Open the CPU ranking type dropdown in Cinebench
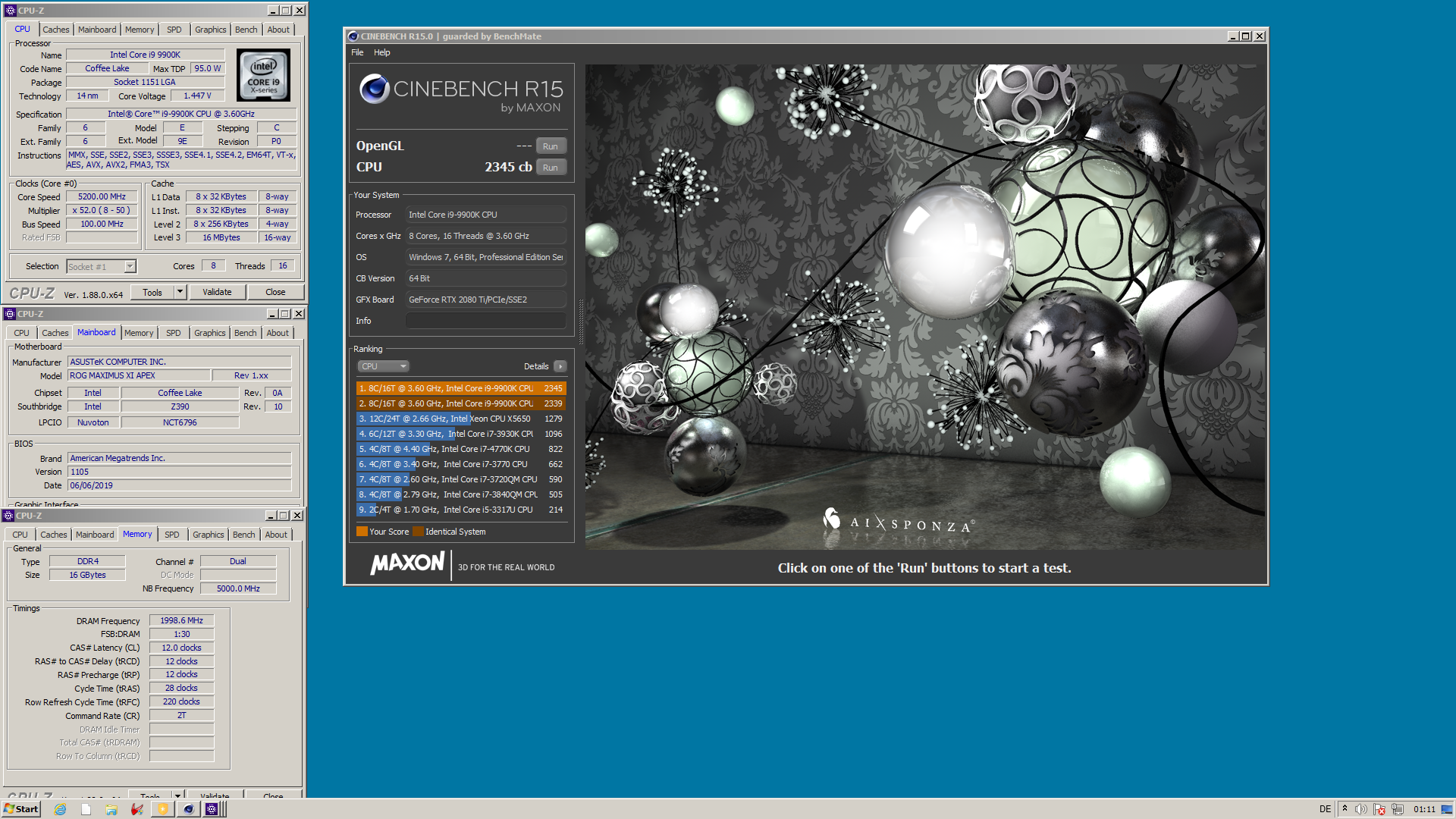Image resolution: width=1456 pixels, height=819 pixels. pyautogui.click(x=384, y=366)
